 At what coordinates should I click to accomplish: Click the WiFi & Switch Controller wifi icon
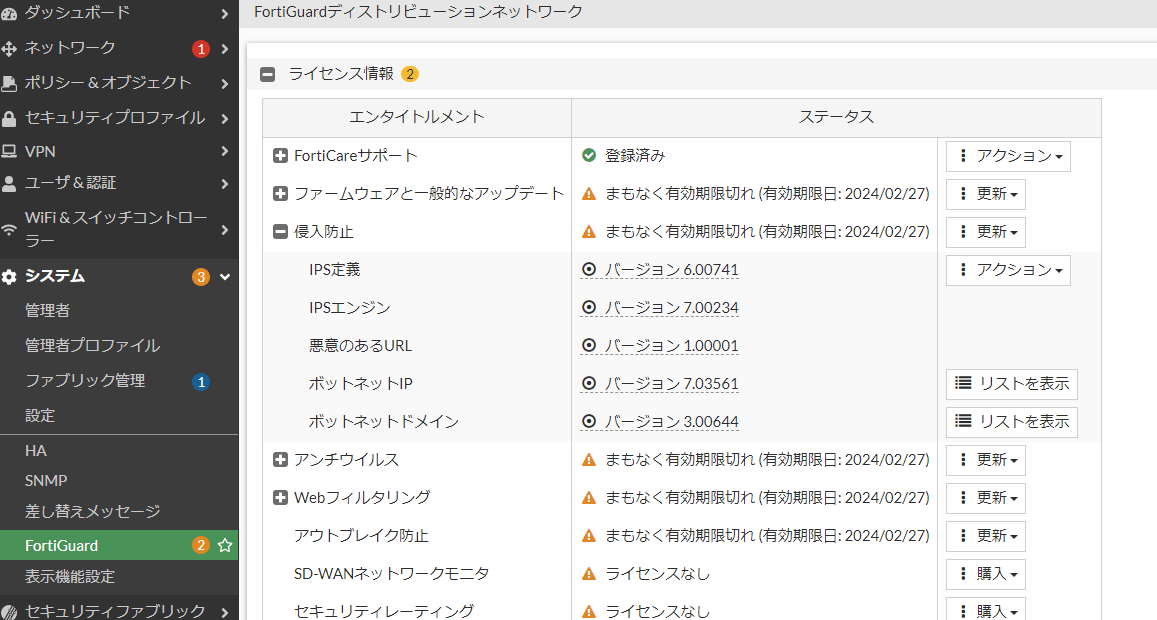pyautogui.click(x=9, y=230)
